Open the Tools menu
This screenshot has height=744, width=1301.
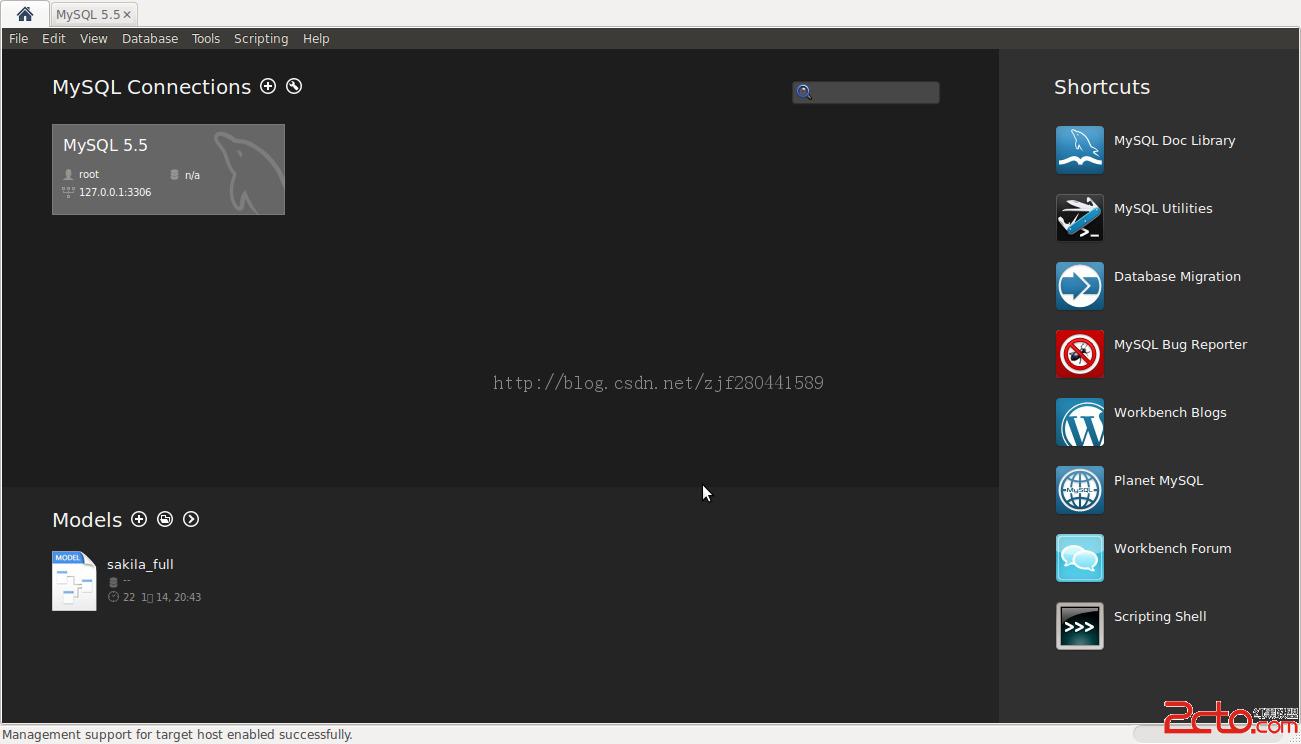[206, 38]
